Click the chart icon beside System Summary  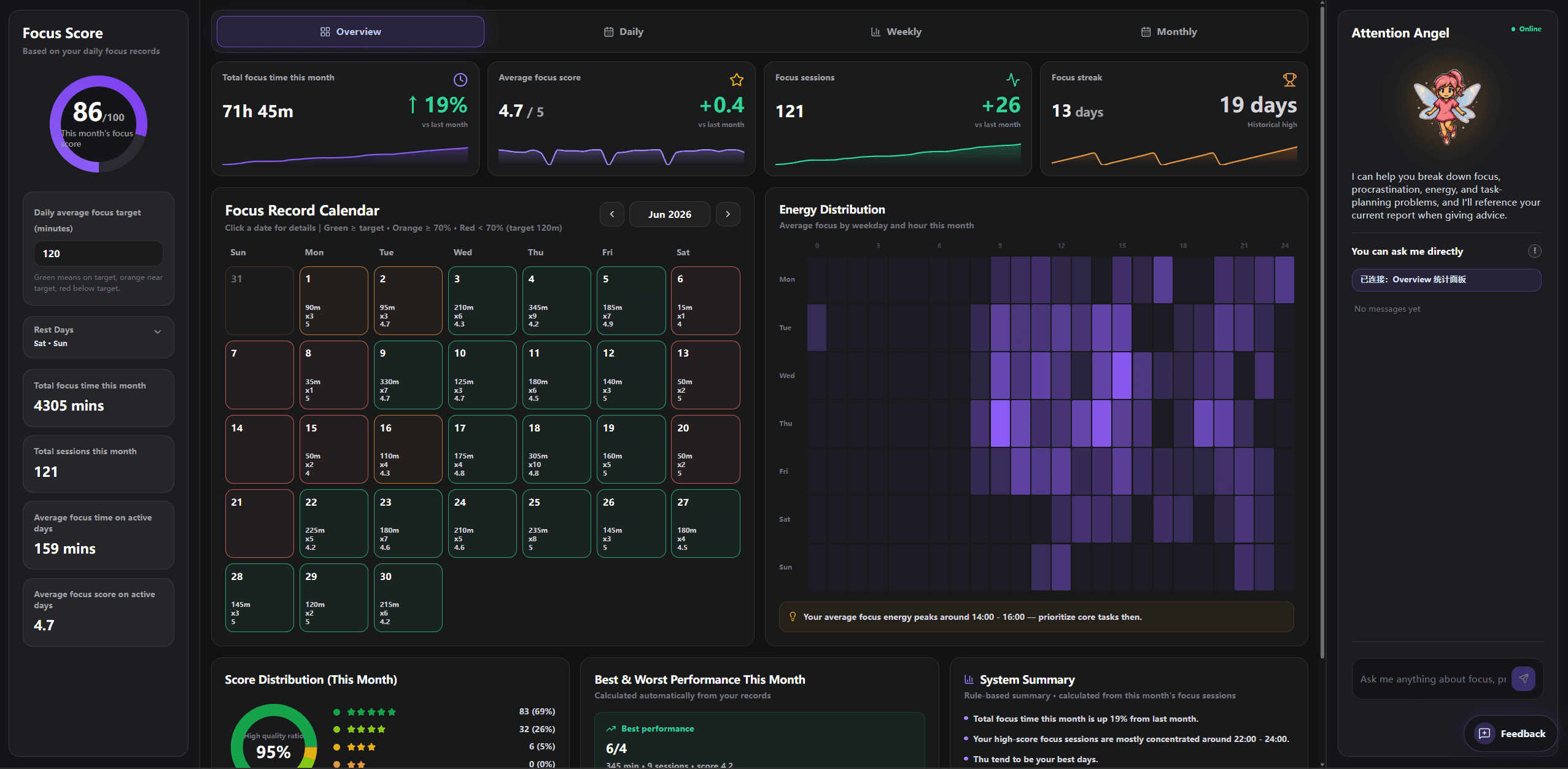pyautogui.click(x=969, y=679)
